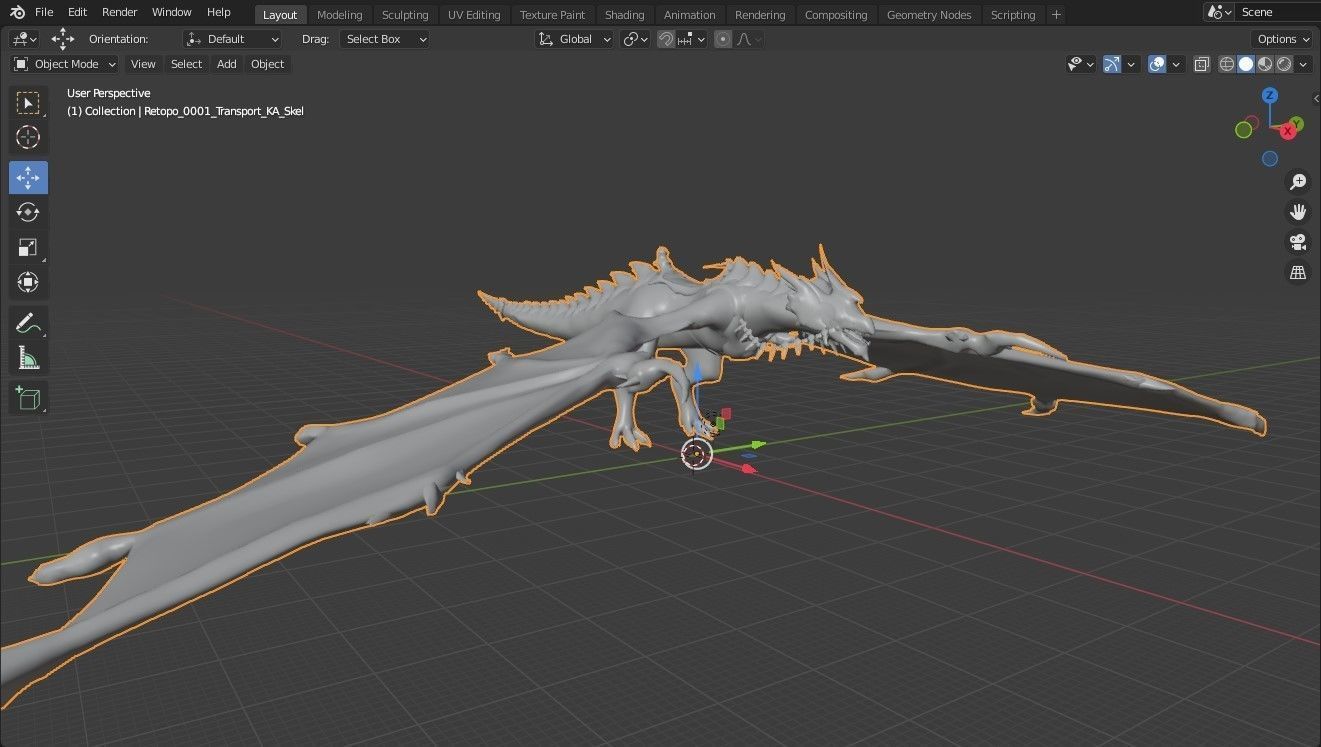The image size is (1321, 747).
Task: Open the Options dropdown
Action: pyautogui.click(x=1282, y=39)
